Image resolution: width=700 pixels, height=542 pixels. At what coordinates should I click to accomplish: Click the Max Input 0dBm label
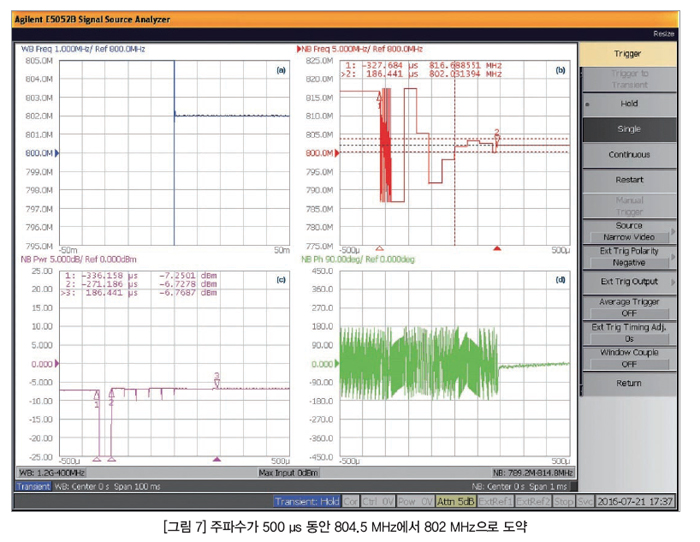[x=288, y=473]
